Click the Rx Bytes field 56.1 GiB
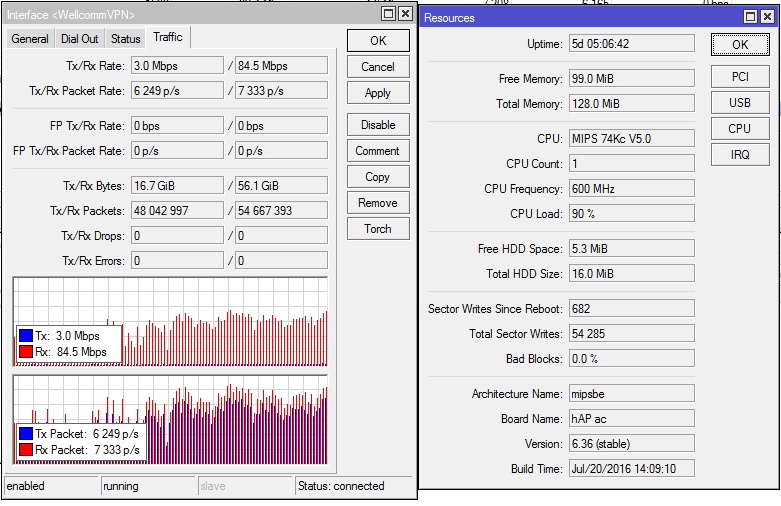This screenshot has width=781, height=506. point(281,186)
